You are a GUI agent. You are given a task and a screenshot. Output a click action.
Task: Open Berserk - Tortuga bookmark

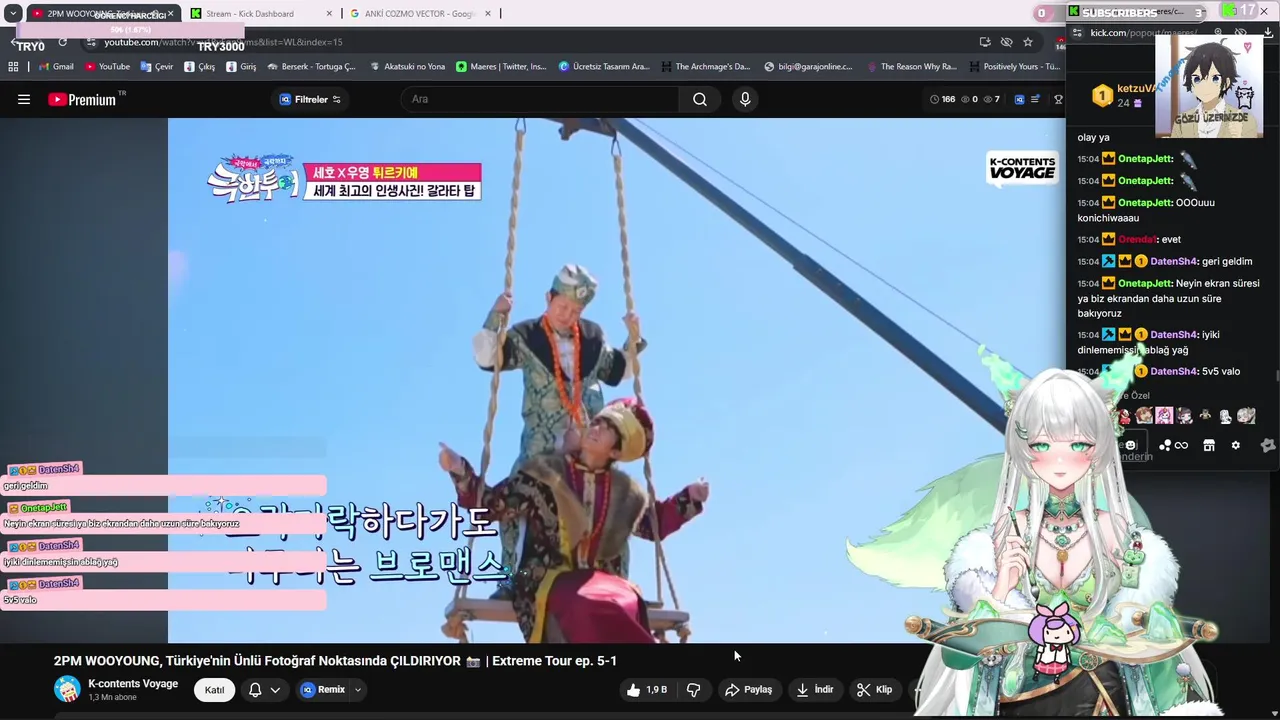311,67
